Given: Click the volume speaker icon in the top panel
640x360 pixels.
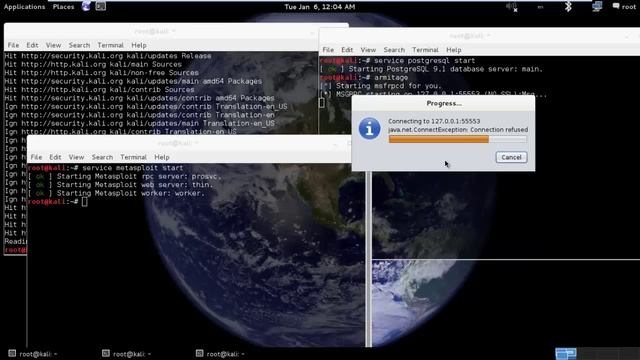Looking at the screenshot, I should click(511, 7).
